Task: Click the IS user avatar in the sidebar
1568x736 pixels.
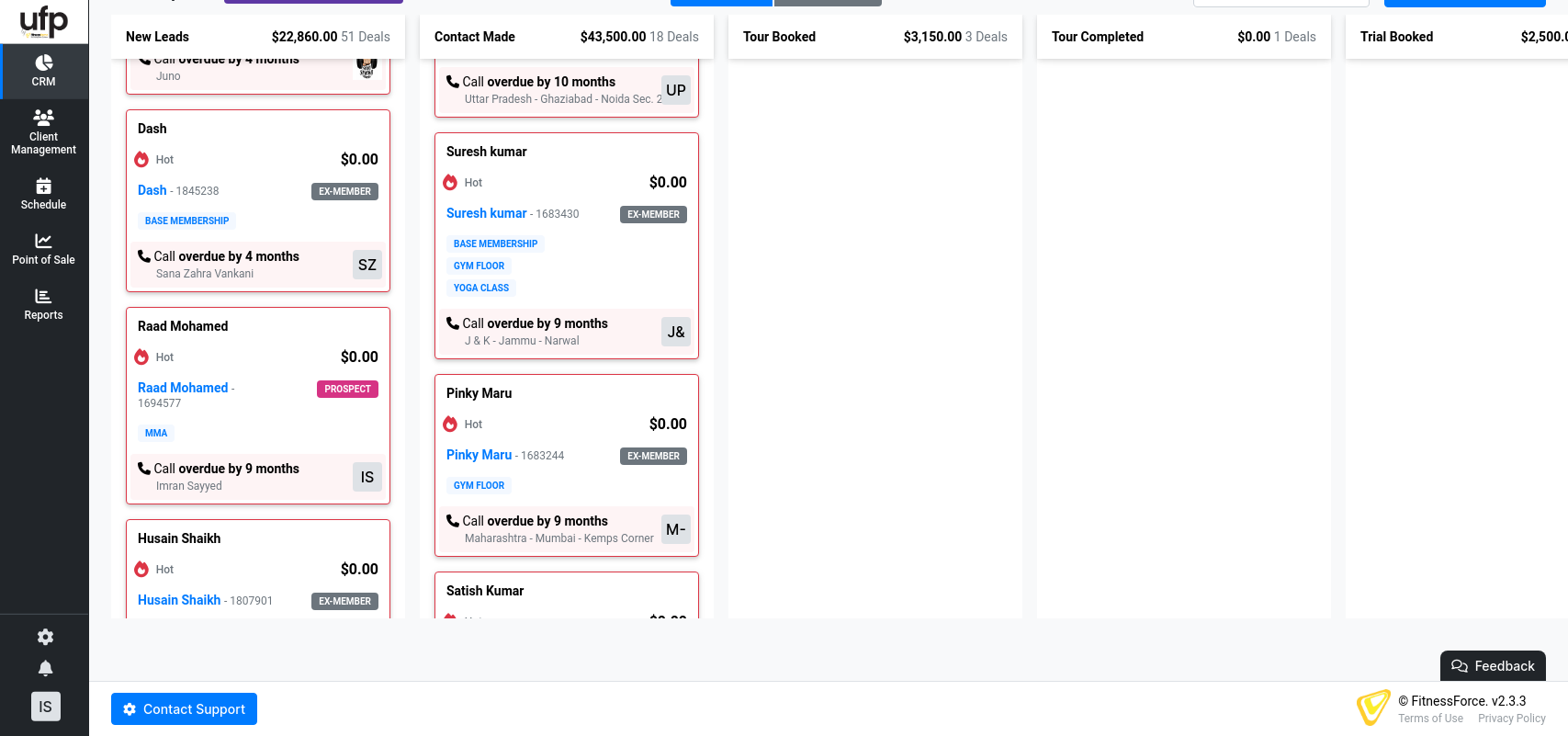Action: [x=45, y=707]
